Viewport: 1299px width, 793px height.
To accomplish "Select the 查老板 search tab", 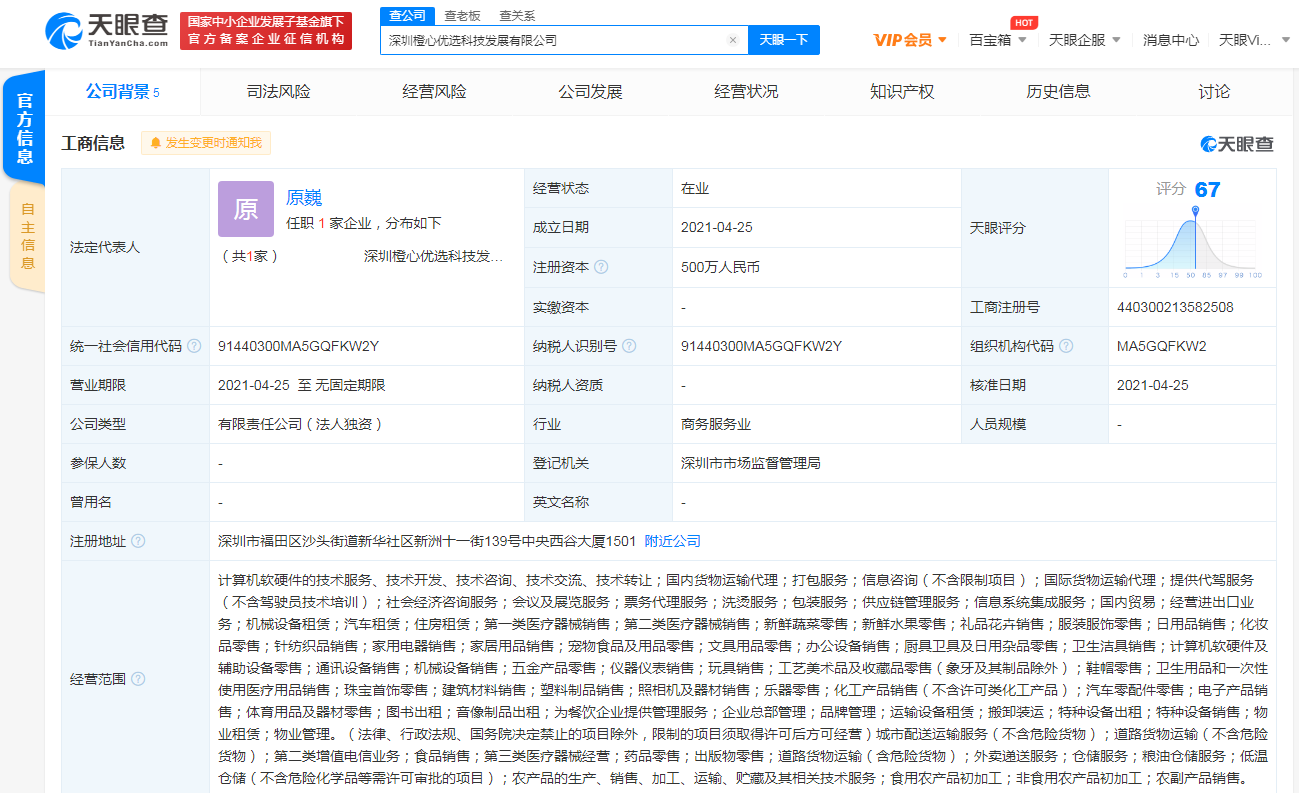I will point(462,15).
